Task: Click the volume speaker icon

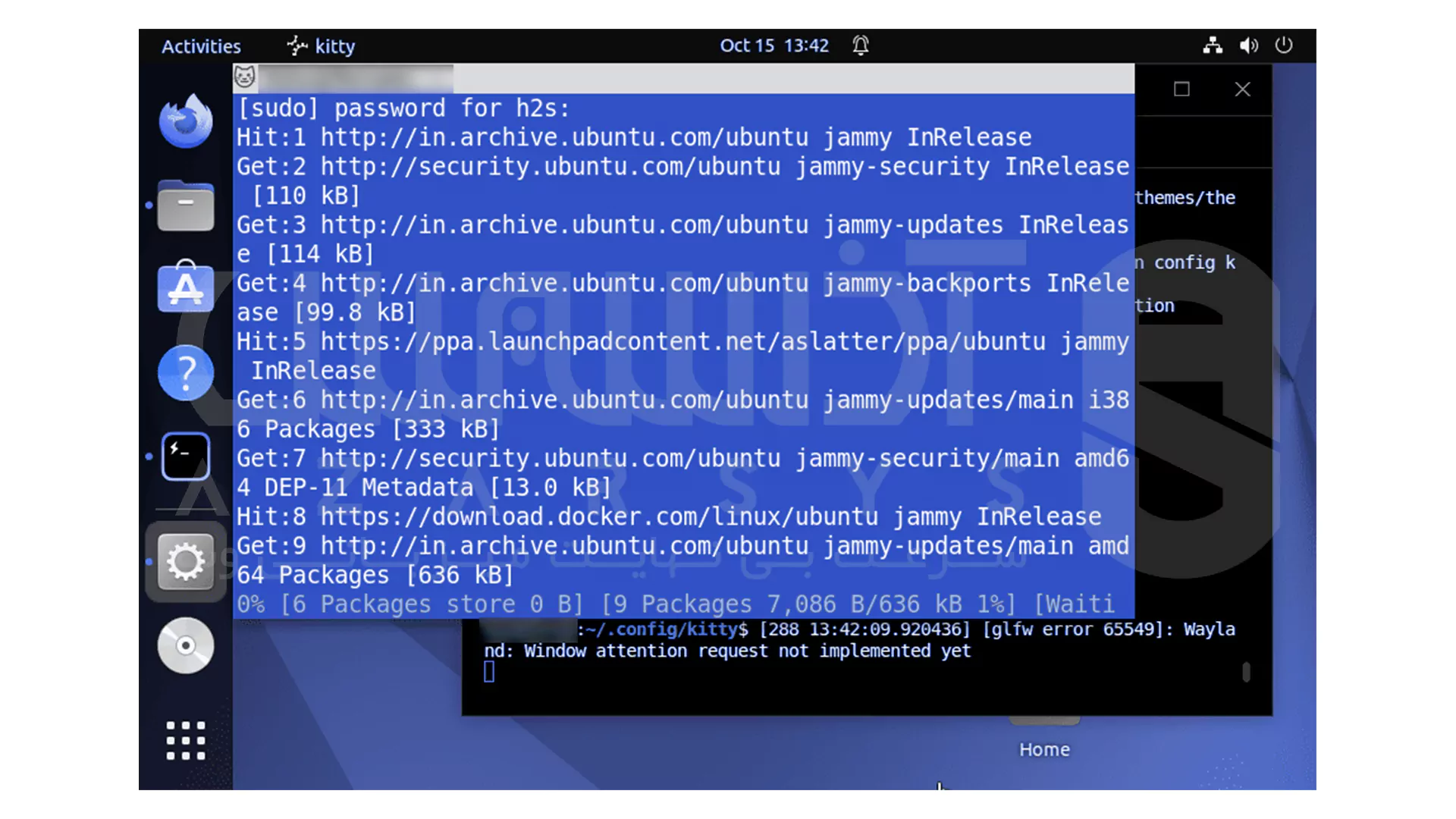Action: tap(1248, 45)
